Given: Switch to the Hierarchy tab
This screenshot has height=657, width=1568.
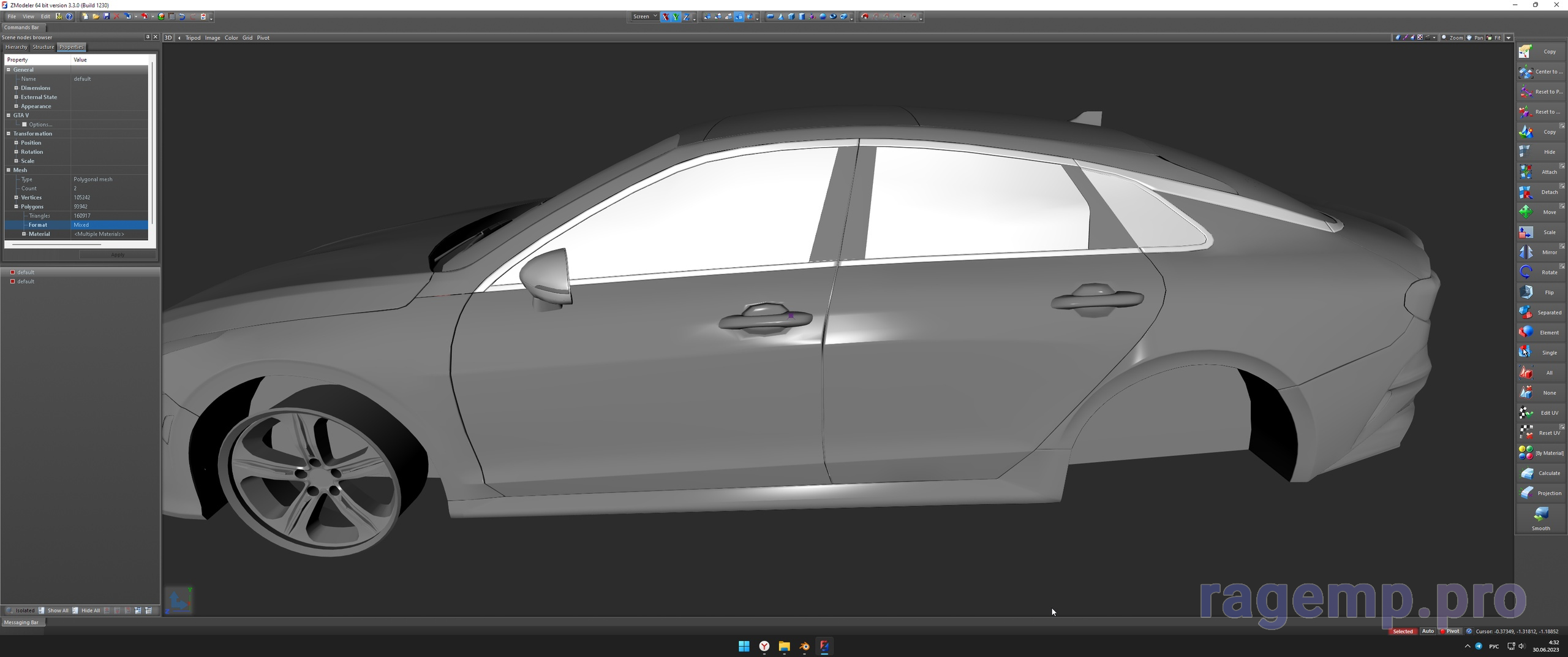Looking at the screenshot, I should 16,47.
